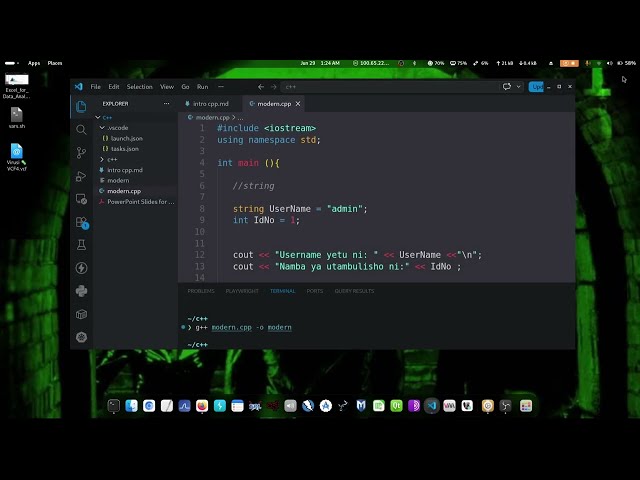
Task: Switch to Ports panel tab
Action: 315,291
